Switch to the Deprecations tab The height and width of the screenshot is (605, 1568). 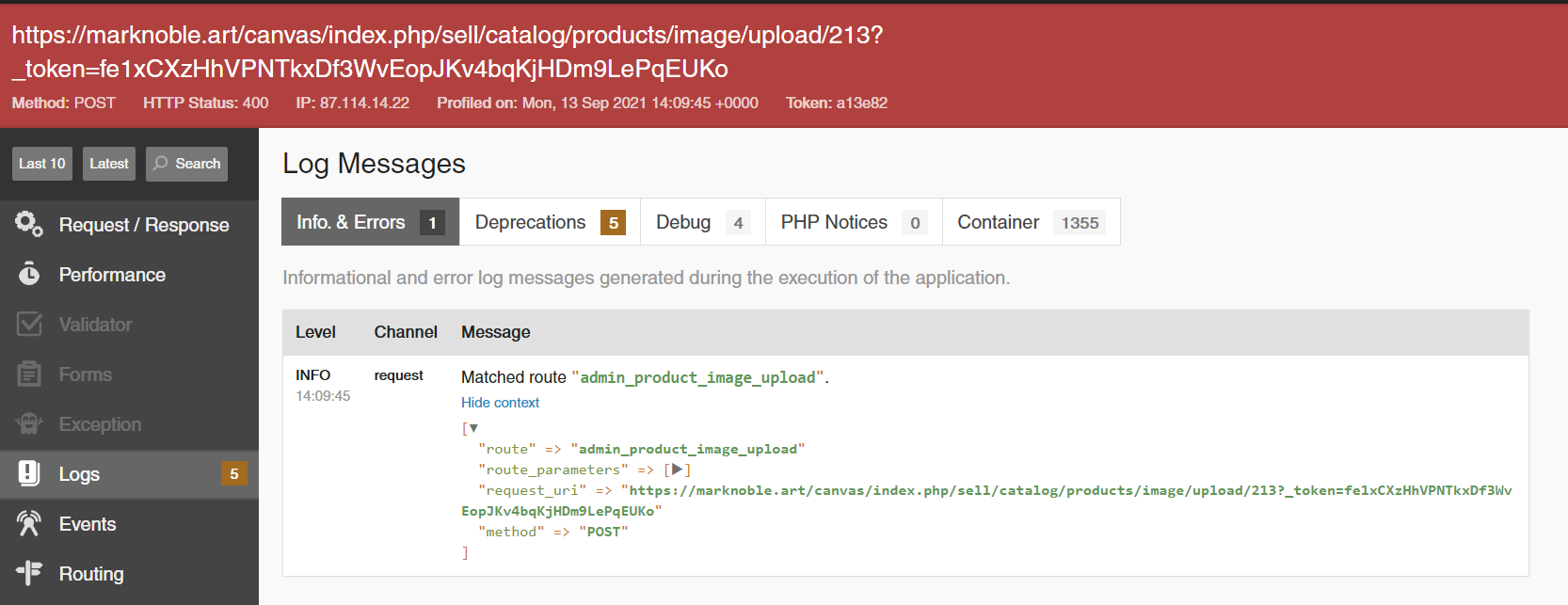[550, 222]
